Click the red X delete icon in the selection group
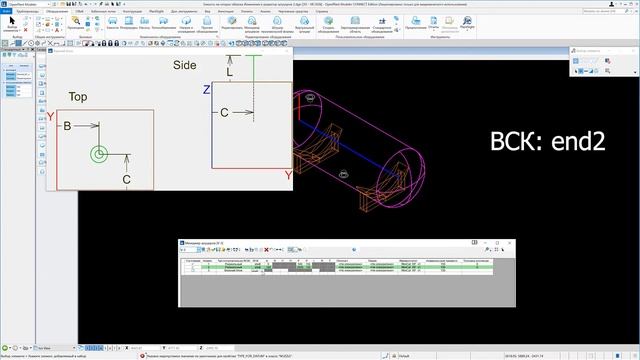Image resolution: width=640 pixels, height=360 pixels. point(26,30)
